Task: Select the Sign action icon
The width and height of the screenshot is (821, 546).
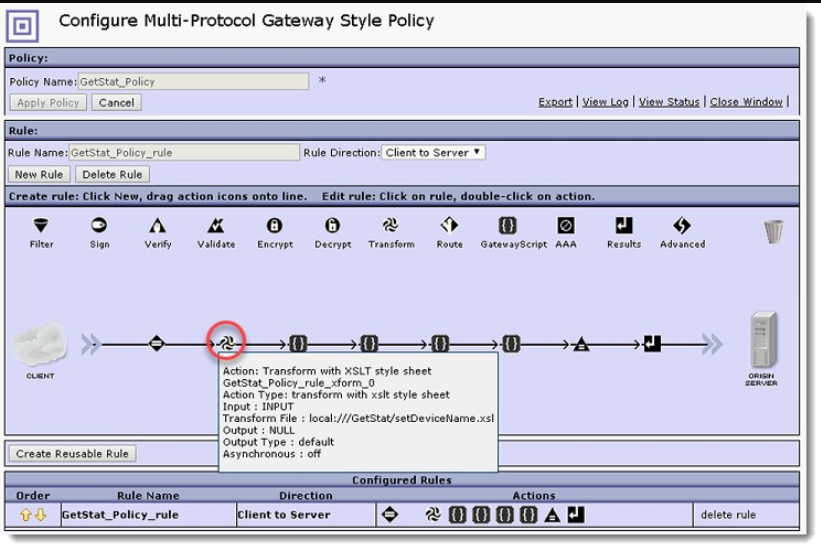Action: tap(99, 226)
